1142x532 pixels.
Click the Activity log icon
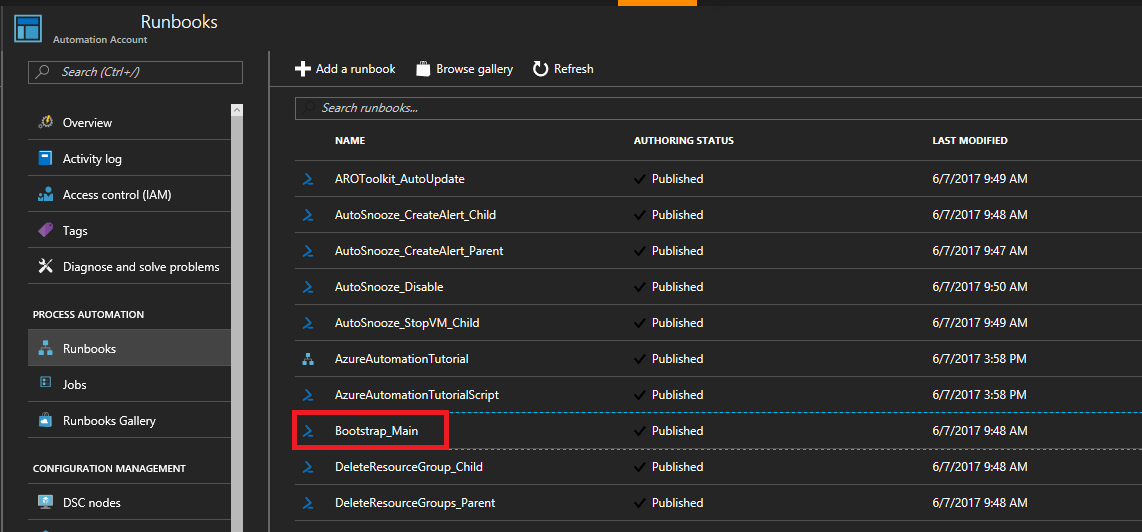[x=45, y=158]
